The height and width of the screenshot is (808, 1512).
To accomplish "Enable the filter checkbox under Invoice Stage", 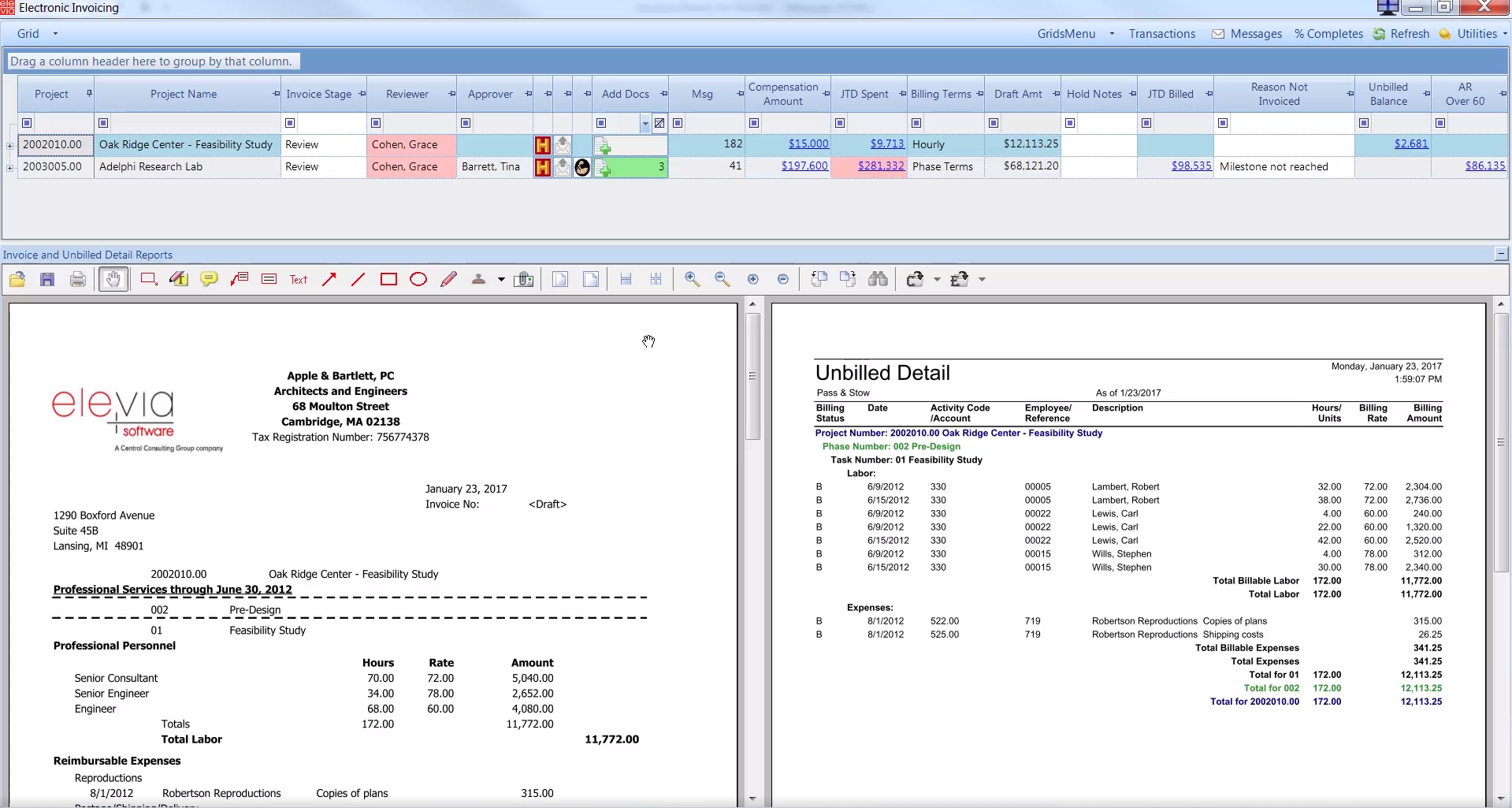I will click(289, 123).
